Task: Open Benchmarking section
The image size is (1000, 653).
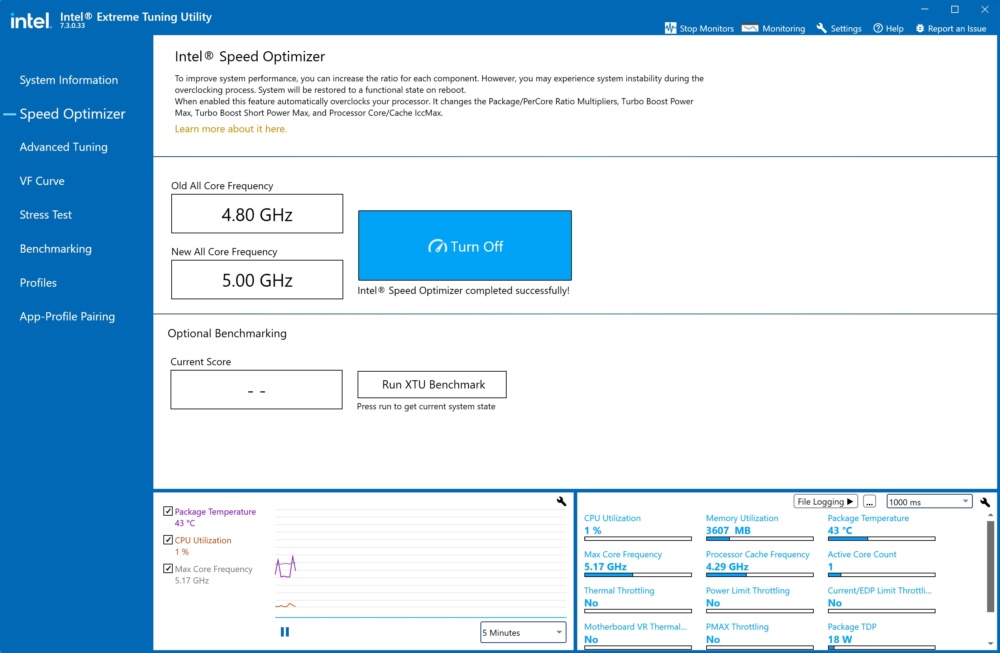Action: pyautogui.click(x=55, y=249)
